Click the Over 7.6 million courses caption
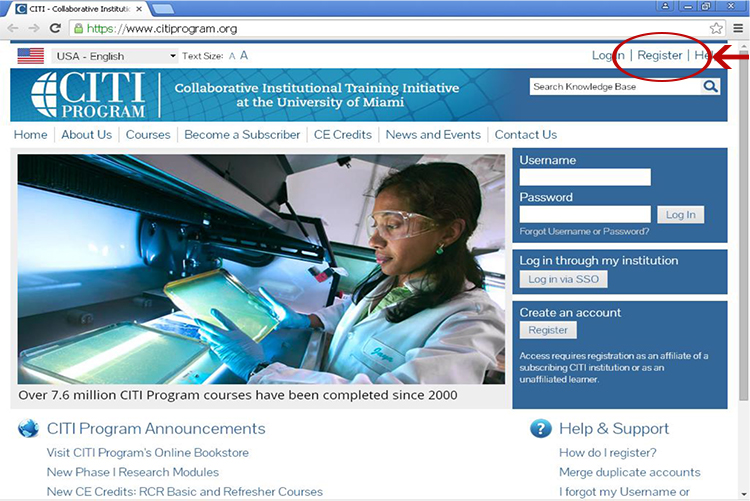 (x=238, y=395)
